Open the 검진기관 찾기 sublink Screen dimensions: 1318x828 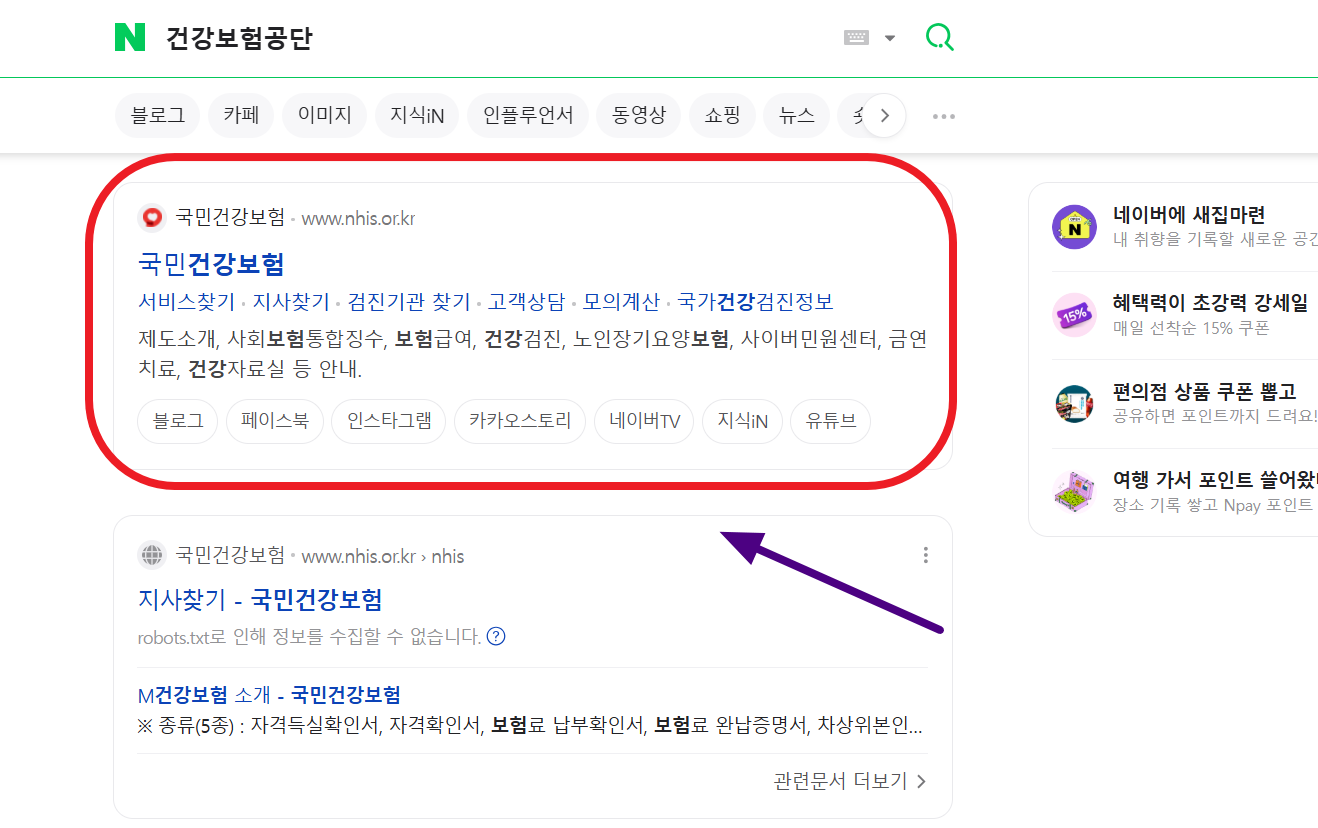click(409, 302)
